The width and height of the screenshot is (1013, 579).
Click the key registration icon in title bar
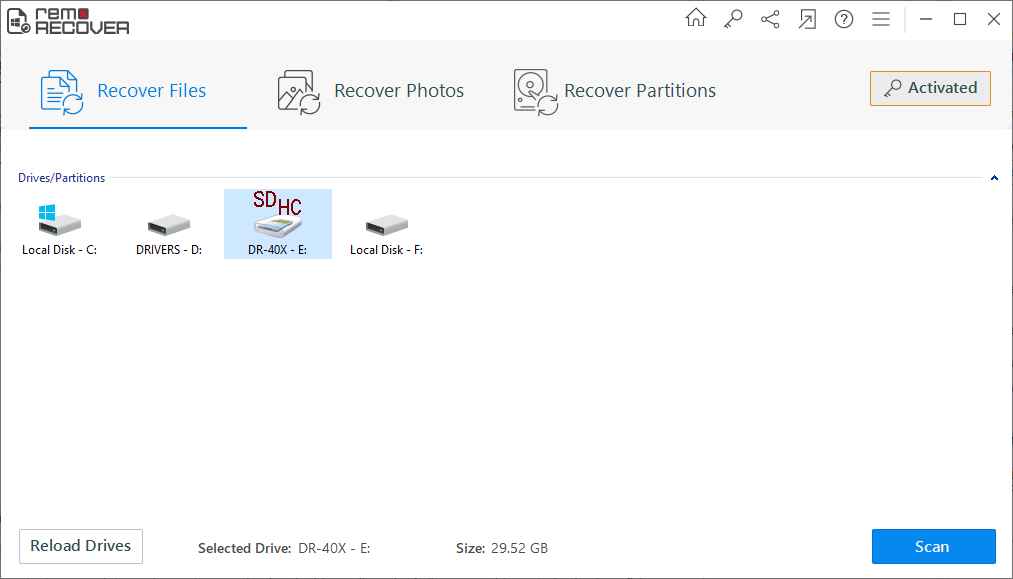click(733, 19)
